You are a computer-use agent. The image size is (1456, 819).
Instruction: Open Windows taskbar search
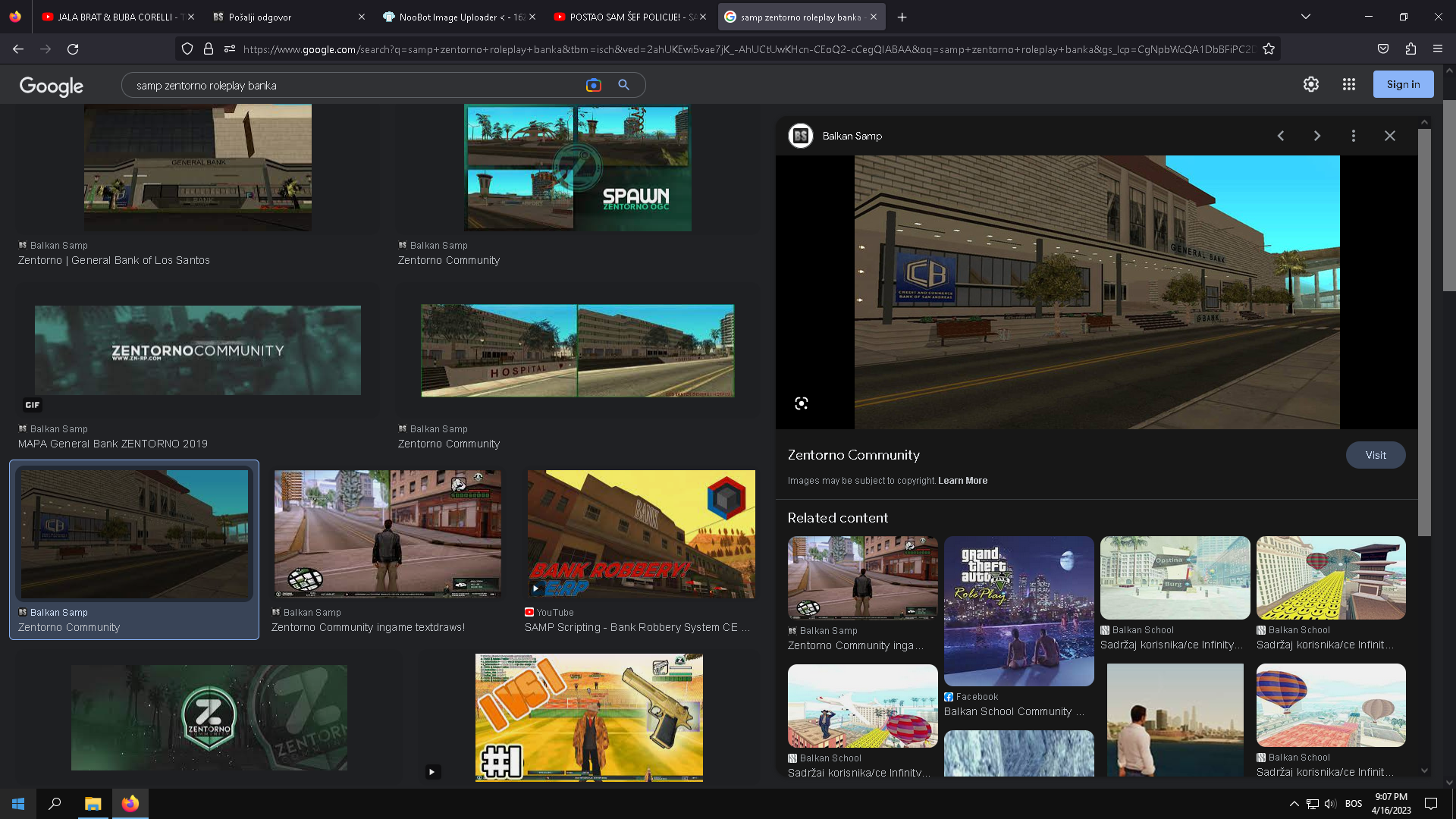pyautogui.click(x=55, y=804)
